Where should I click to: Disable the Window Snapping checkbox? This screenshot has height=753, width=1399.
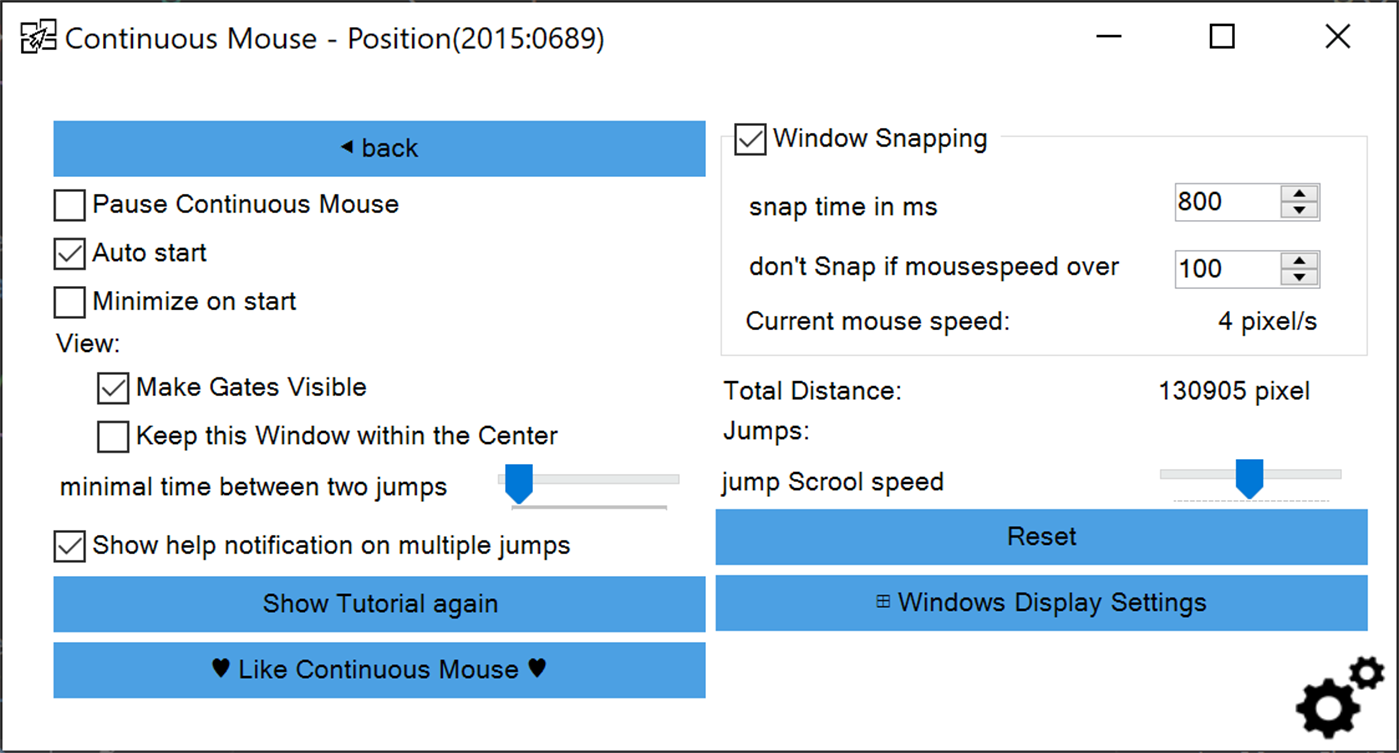(750, 139)
